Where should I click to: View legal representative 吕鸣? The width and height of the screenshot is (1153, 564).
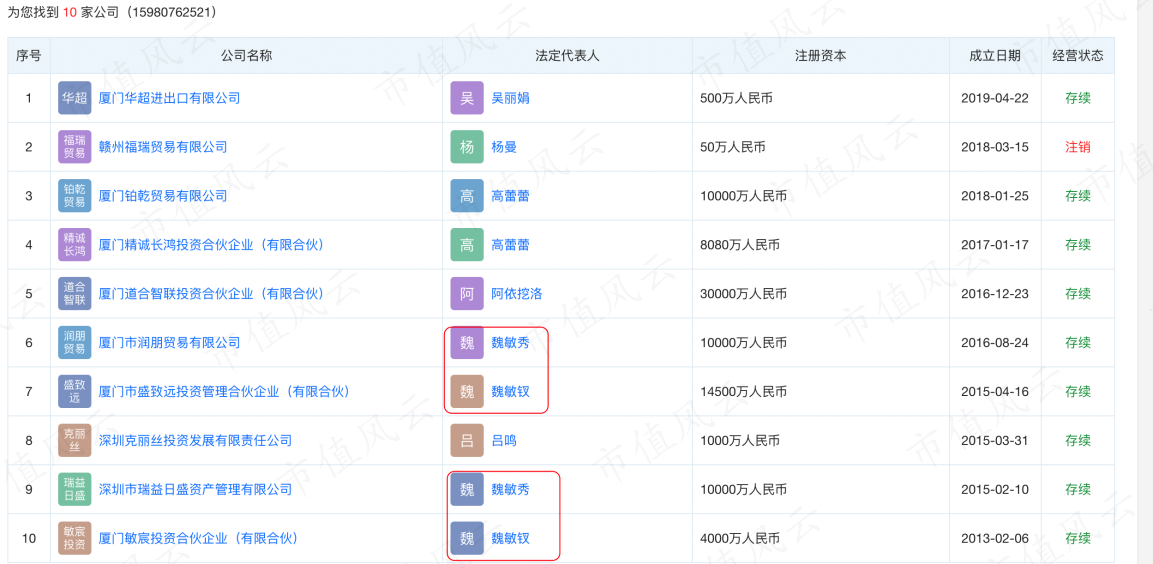click(x=504, y=440)
